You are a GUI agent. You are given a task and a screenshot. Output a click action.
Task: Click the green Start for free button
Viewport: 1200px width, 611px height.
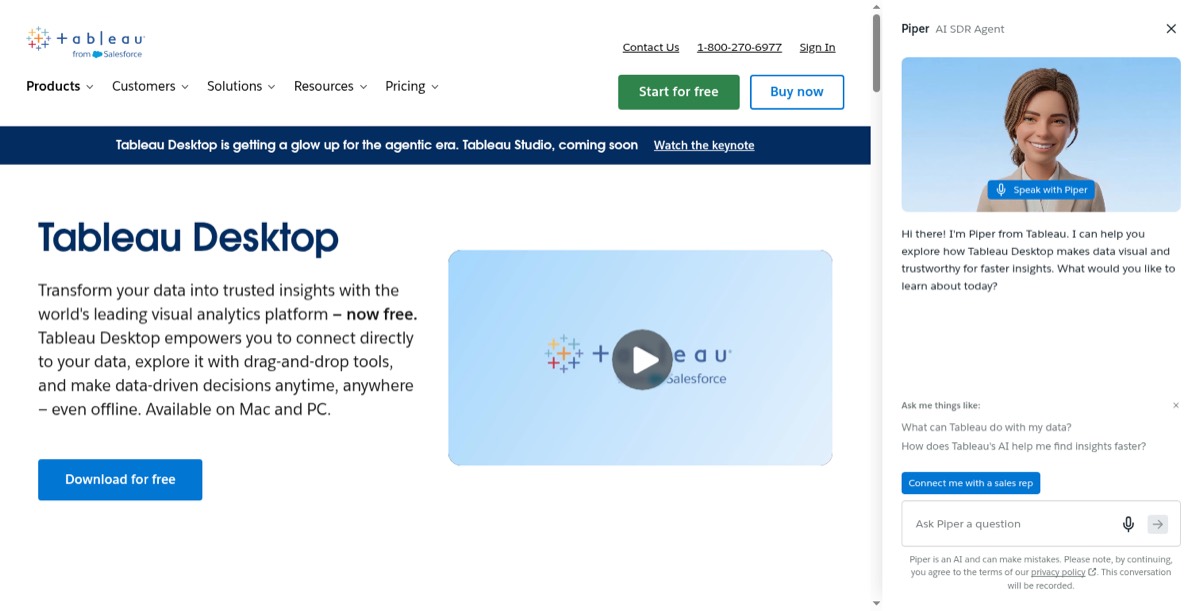point(679,92)
